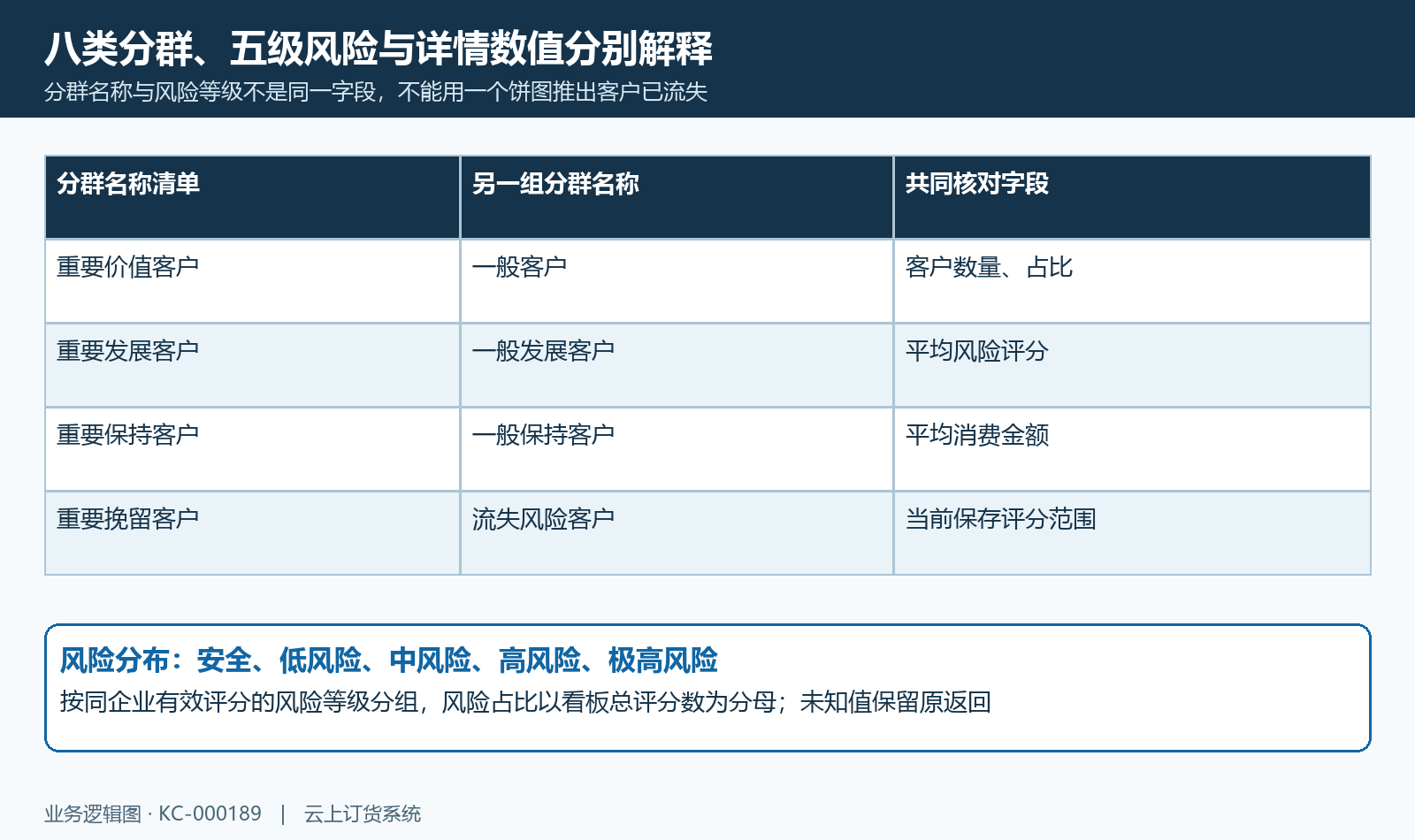The height and width of the screenshot is (840, 1415).
Task: Select the 客户数量、占比 cell
Action: [1132, 281]
